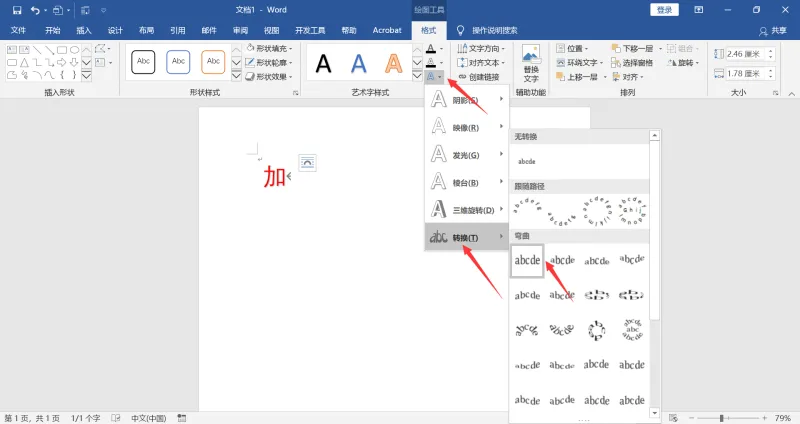Expand the Wrap Text (环绕文字) dropdown
The height and width of the screenshot is (424, 800).
[x=580, y=63]
